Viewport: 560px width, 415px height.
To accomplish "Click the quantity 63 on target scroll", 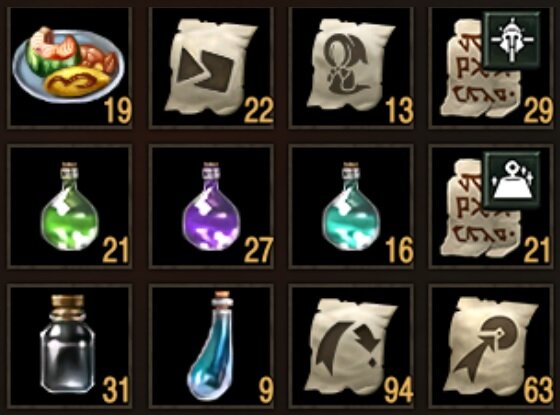I will [538, 390].
